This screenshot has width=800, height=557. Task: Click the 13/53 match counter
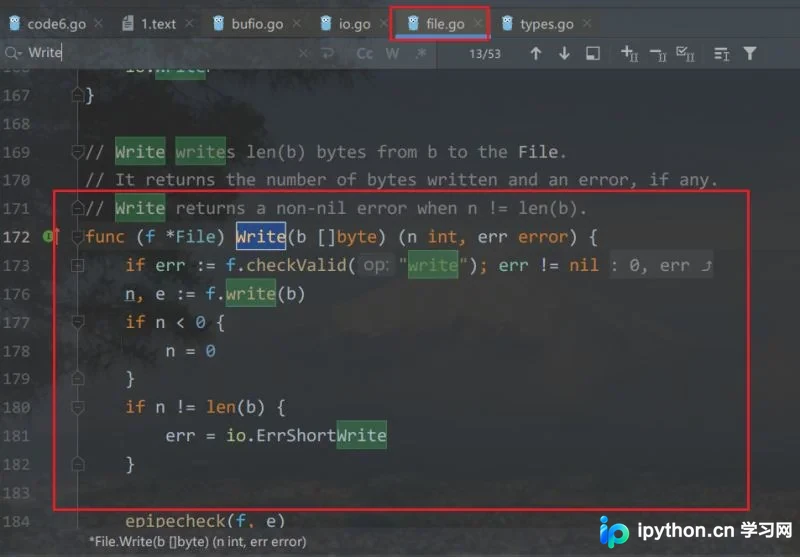pos(485,54)
